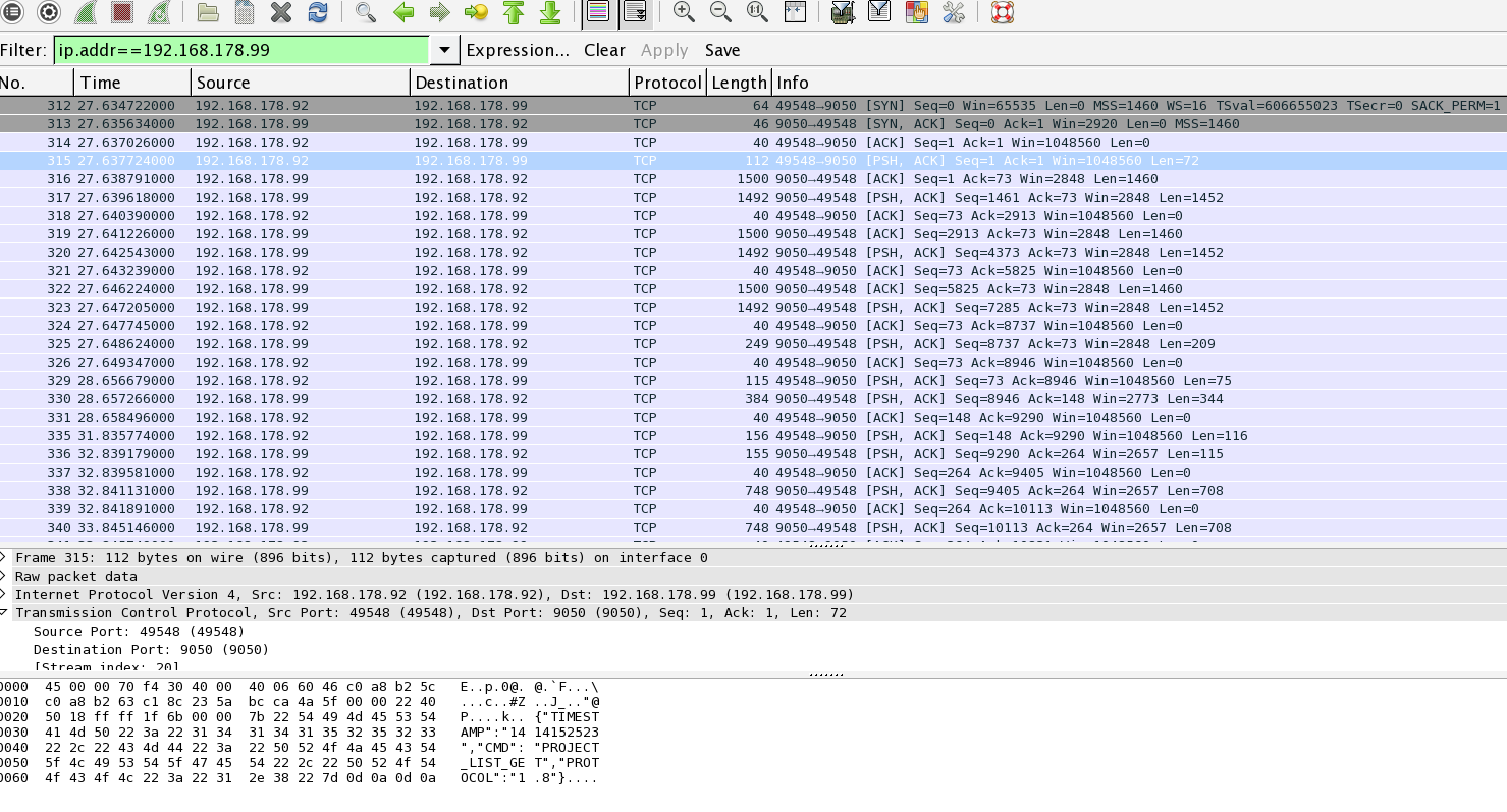Sort packets by Protocol column header
The height and width of the screenshot is (812, 1507).
click(667, 83)
